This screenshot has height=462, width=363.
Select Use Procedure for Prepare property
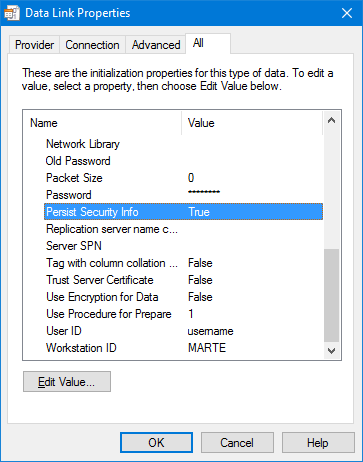click(183, 314)
